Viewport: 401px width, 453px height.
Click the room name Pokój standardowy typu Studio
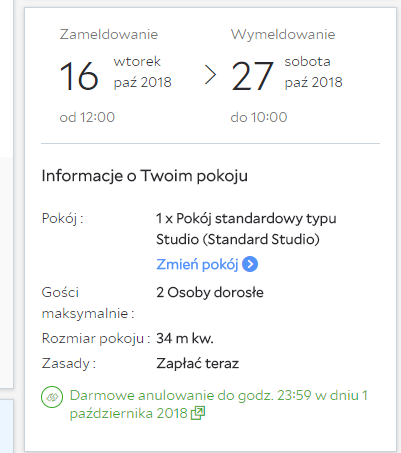[246, 229]
